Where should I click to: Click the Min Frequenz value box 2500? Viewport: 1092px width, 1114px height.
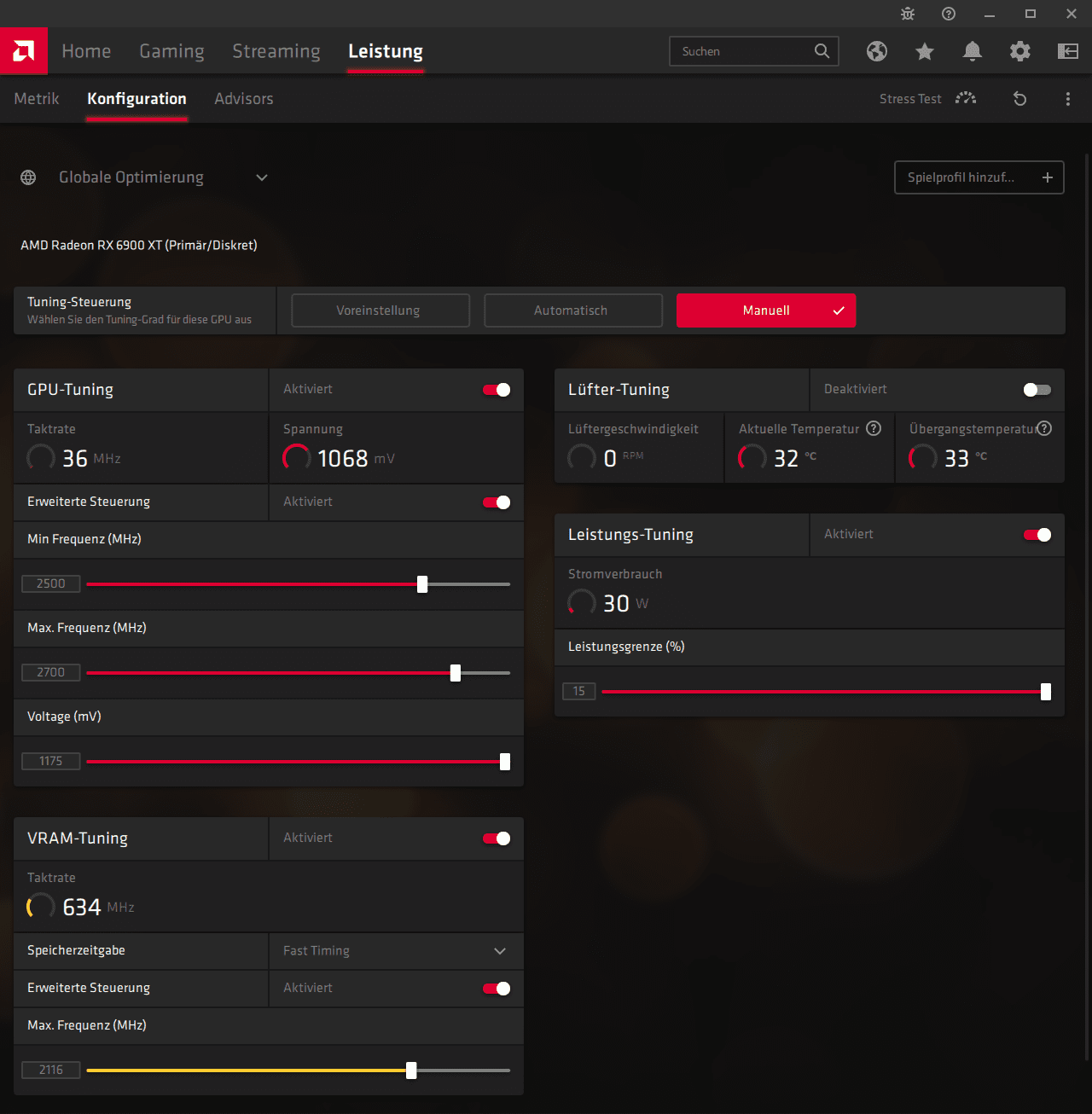tap(51, 584)
